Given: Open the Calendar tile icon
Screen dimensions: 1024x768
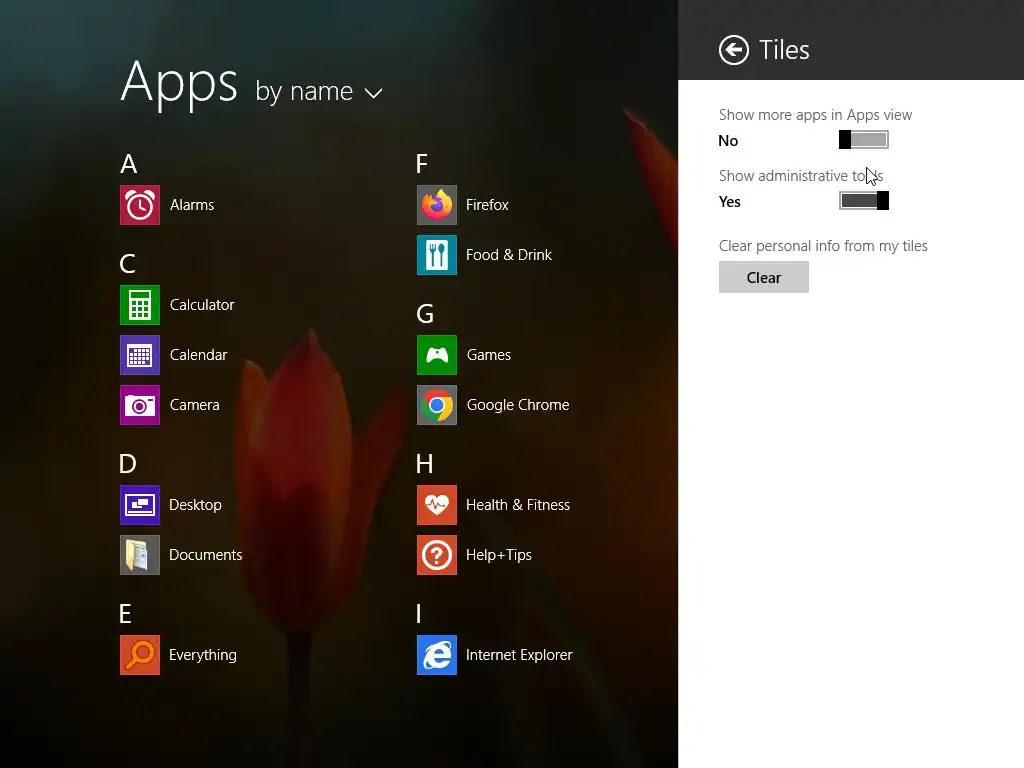Looking at the screenshot, I should click(x=140, y=355).
